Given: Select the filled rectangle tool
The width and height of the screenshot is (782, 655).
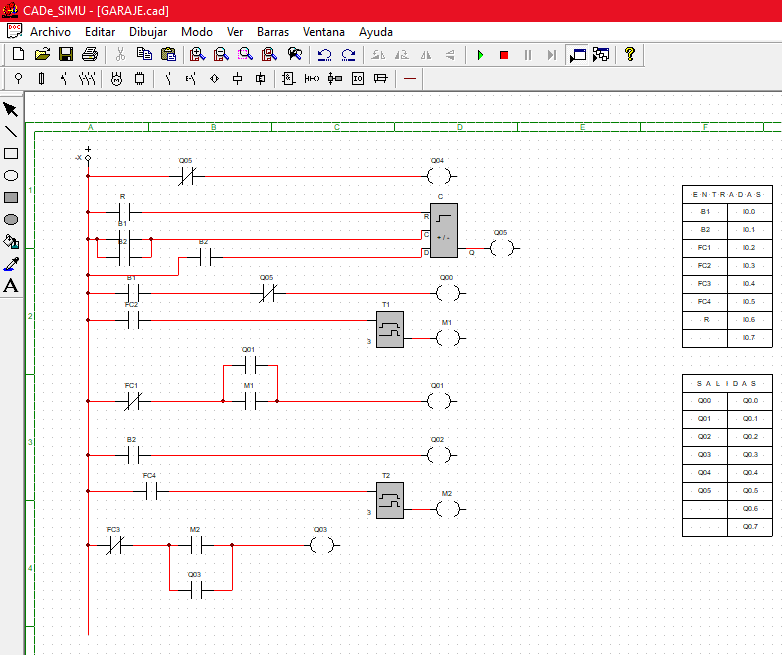Looking at the screenshot, I should coord(11,197).
